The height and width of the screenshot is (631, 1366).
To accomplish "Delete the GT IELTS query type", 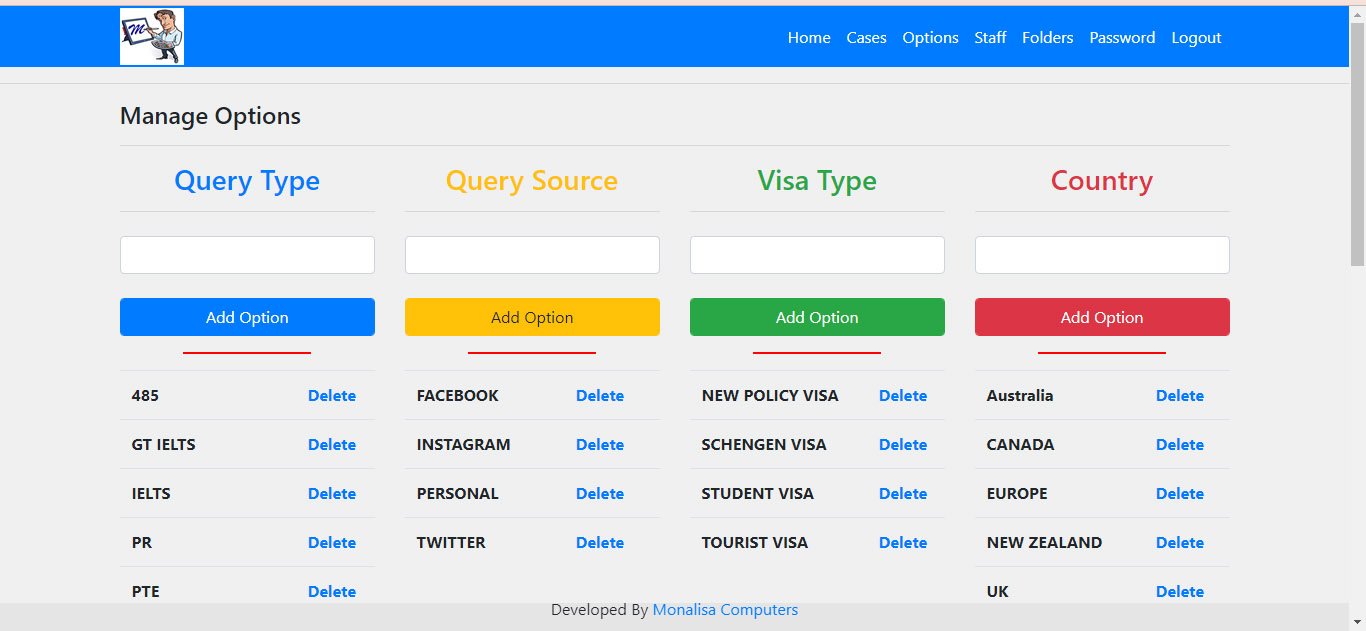I will point(332,445).
